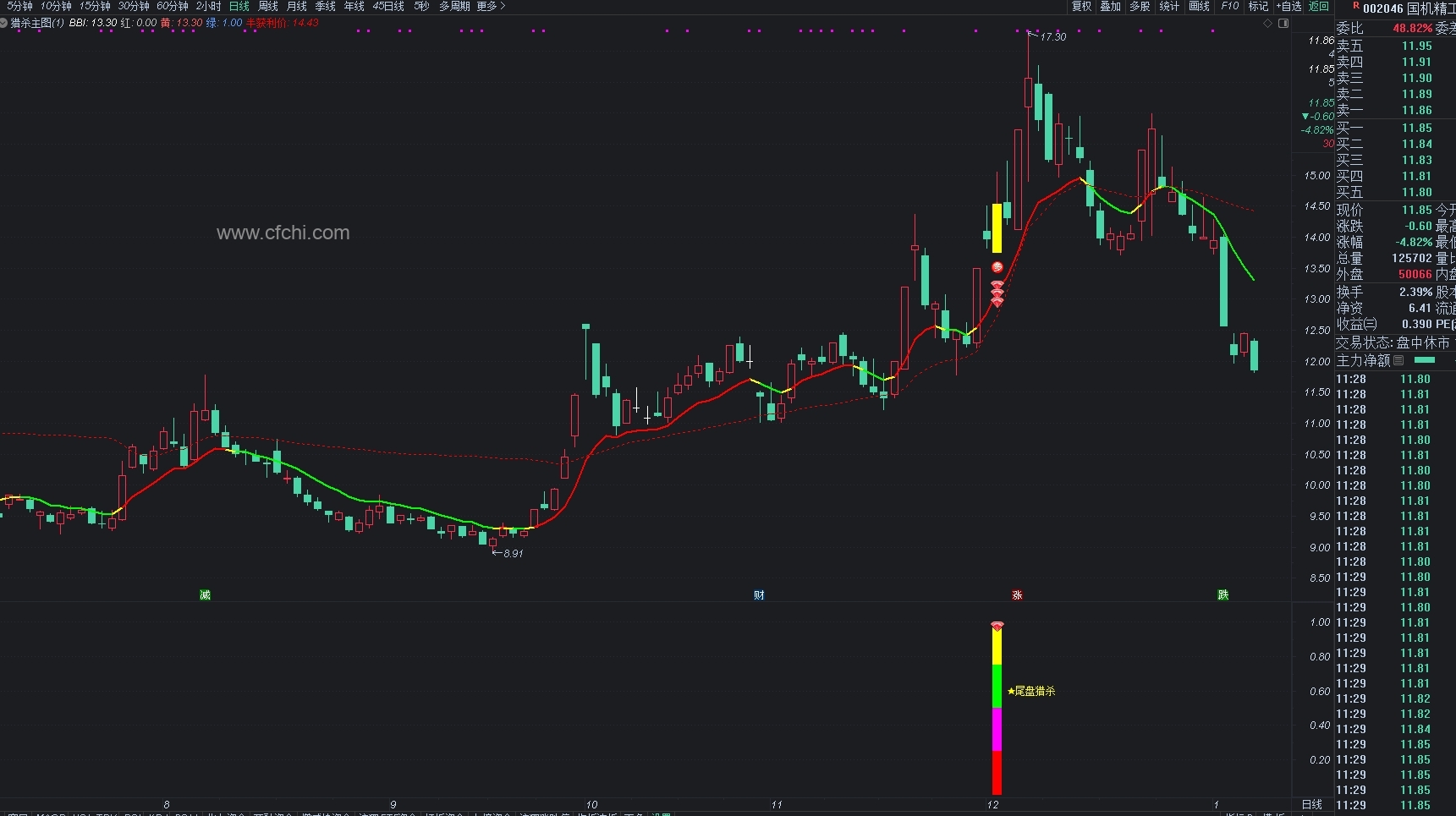Viewport: 1456px width, 816px height.
Task: Click the 财 event marker on timeline
Action: point(759,595)
